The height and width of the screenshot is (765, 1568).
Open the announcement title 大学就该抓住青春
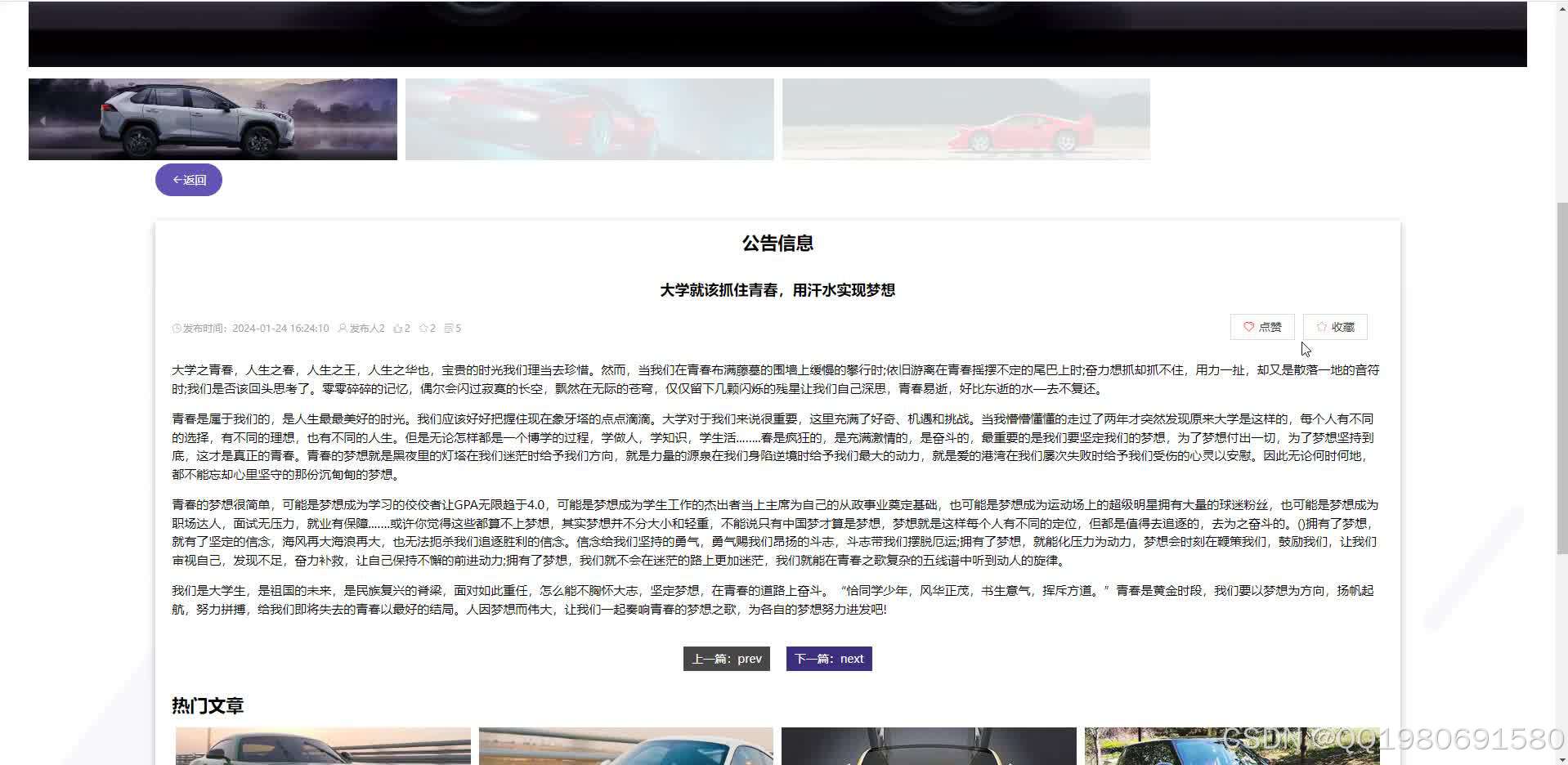pos(776,290)
